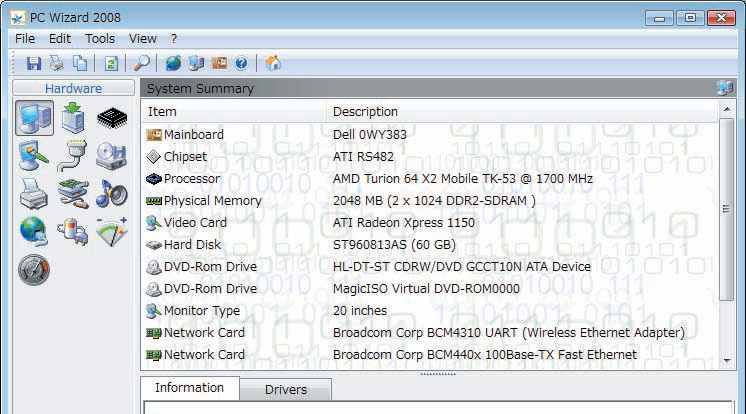Open Help with the question mark icon
This screenshot has width=746, height=414.
tap(241, 63)
